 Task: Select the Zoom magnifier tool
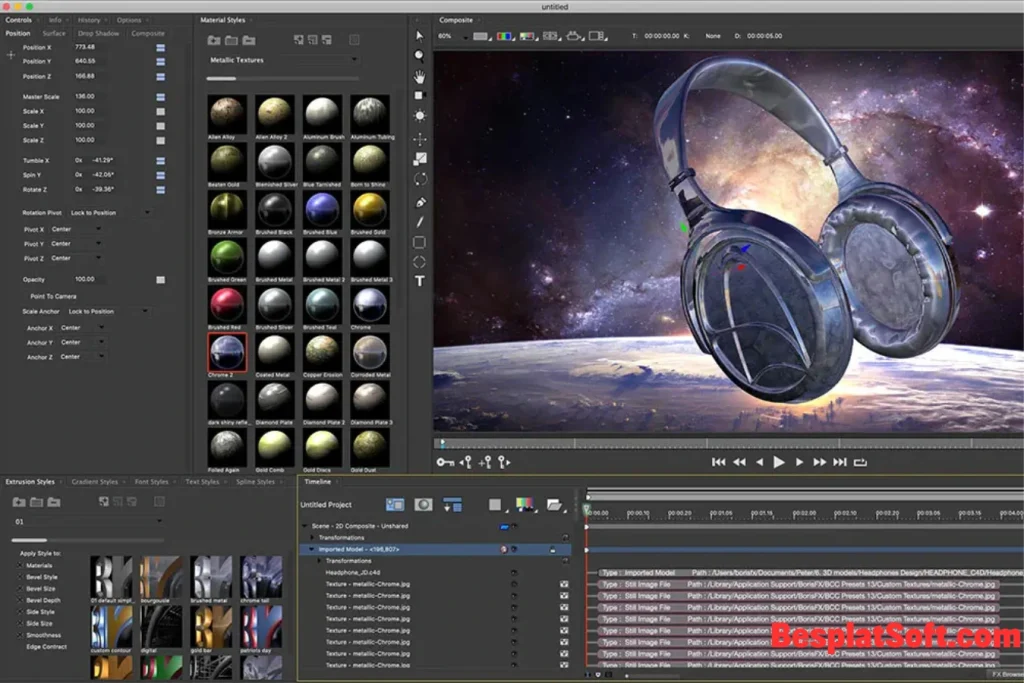[420, 56]
